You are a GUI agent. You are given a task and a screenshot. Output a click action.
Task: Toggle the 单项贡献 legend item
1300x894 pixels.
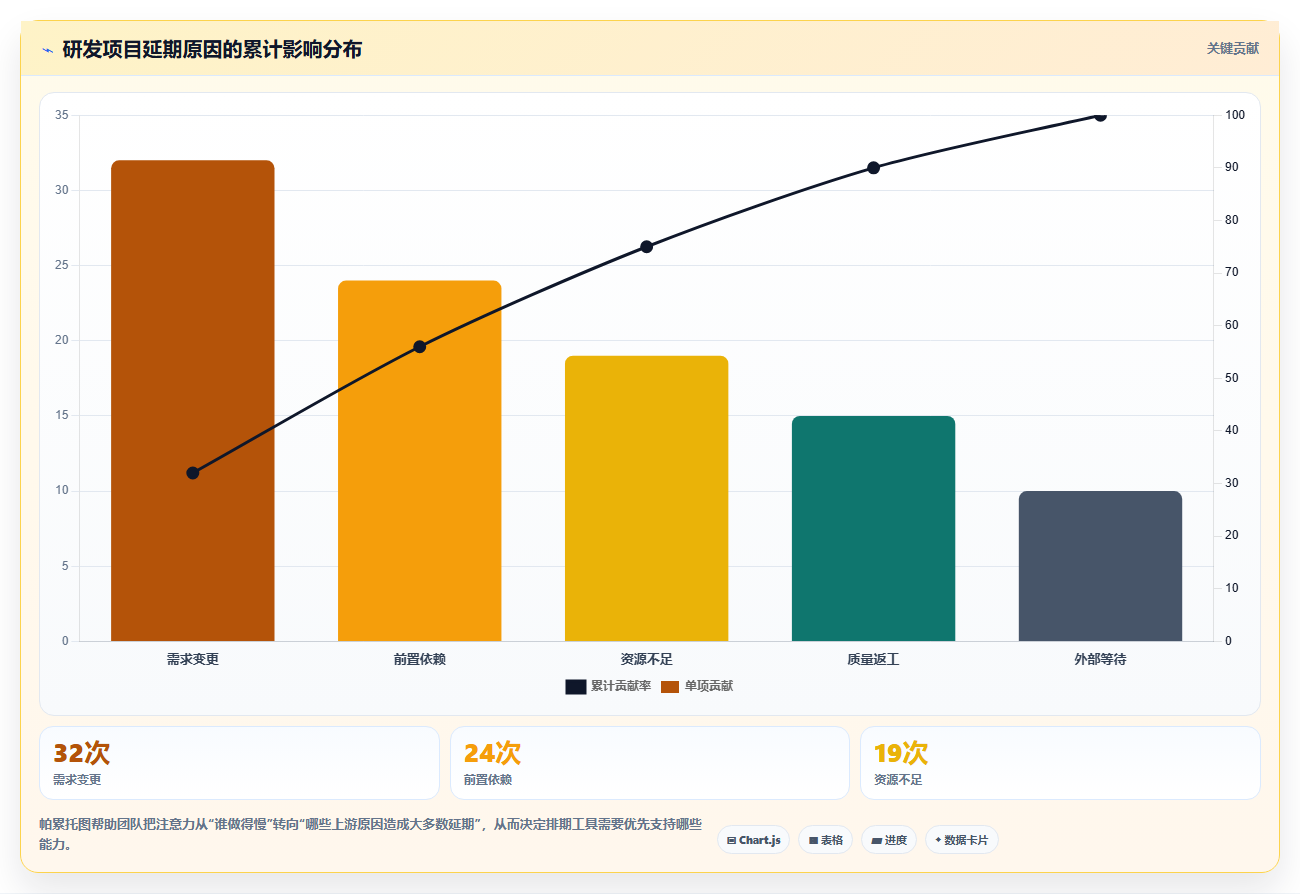coord(697,686)
